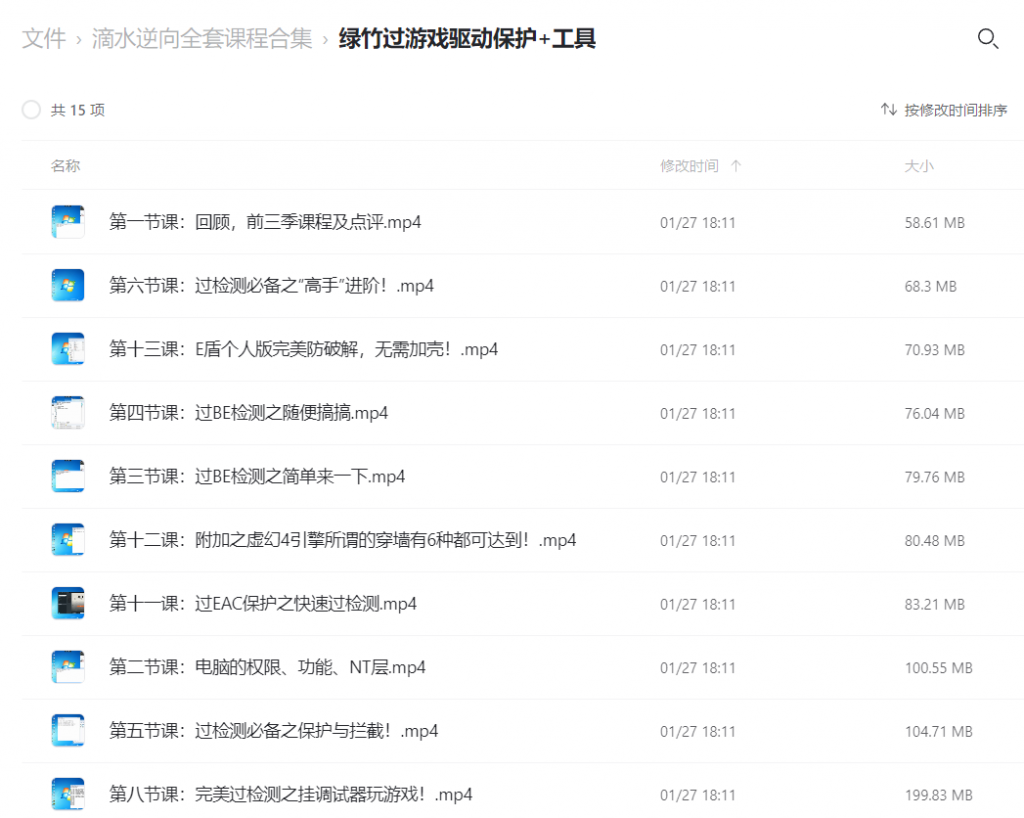Open 第十二课：附加之虚幻4引擎 video file
Screen dimensions: 1024x818
pyautogui.click(x=342, y=540)
